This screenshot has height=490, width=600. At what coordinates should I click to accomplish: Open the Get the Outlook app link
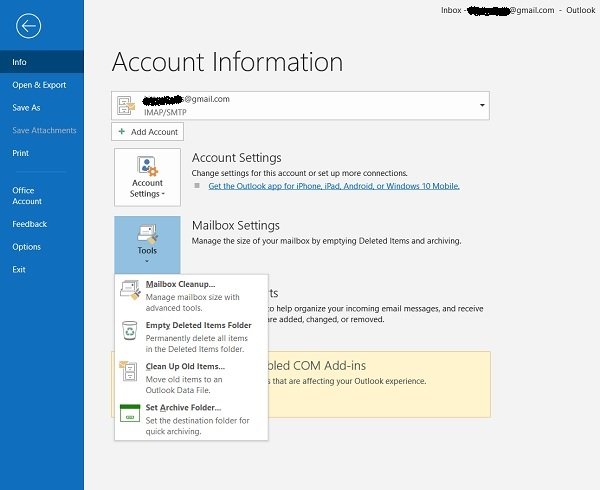coord(334,186)
